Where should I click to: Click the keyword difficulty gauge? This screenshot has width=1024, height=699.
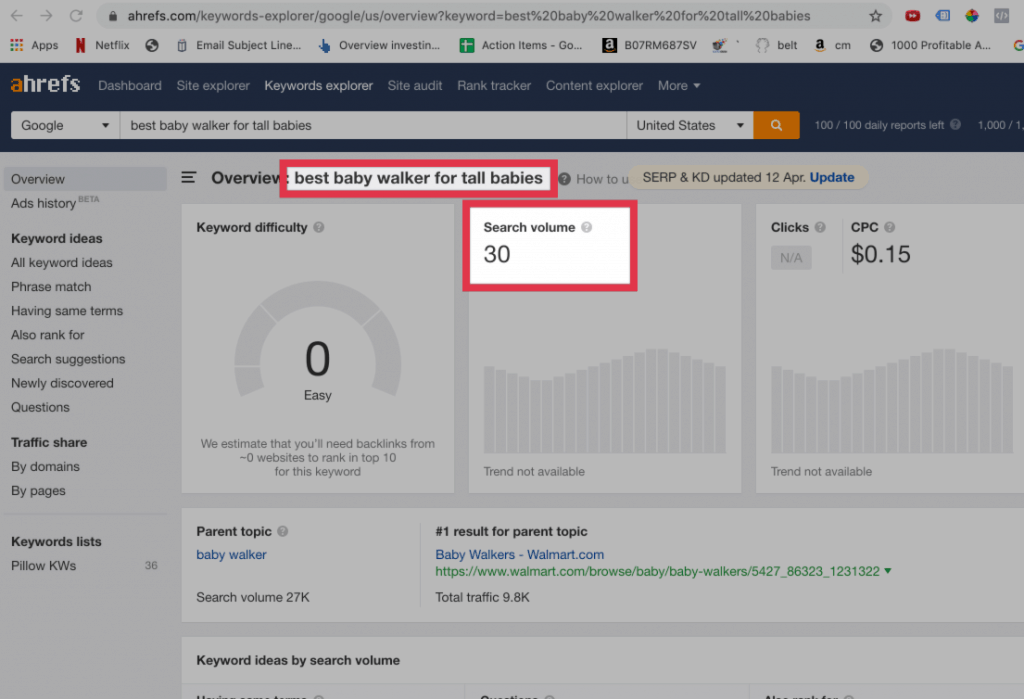click(x=317, y=340)
